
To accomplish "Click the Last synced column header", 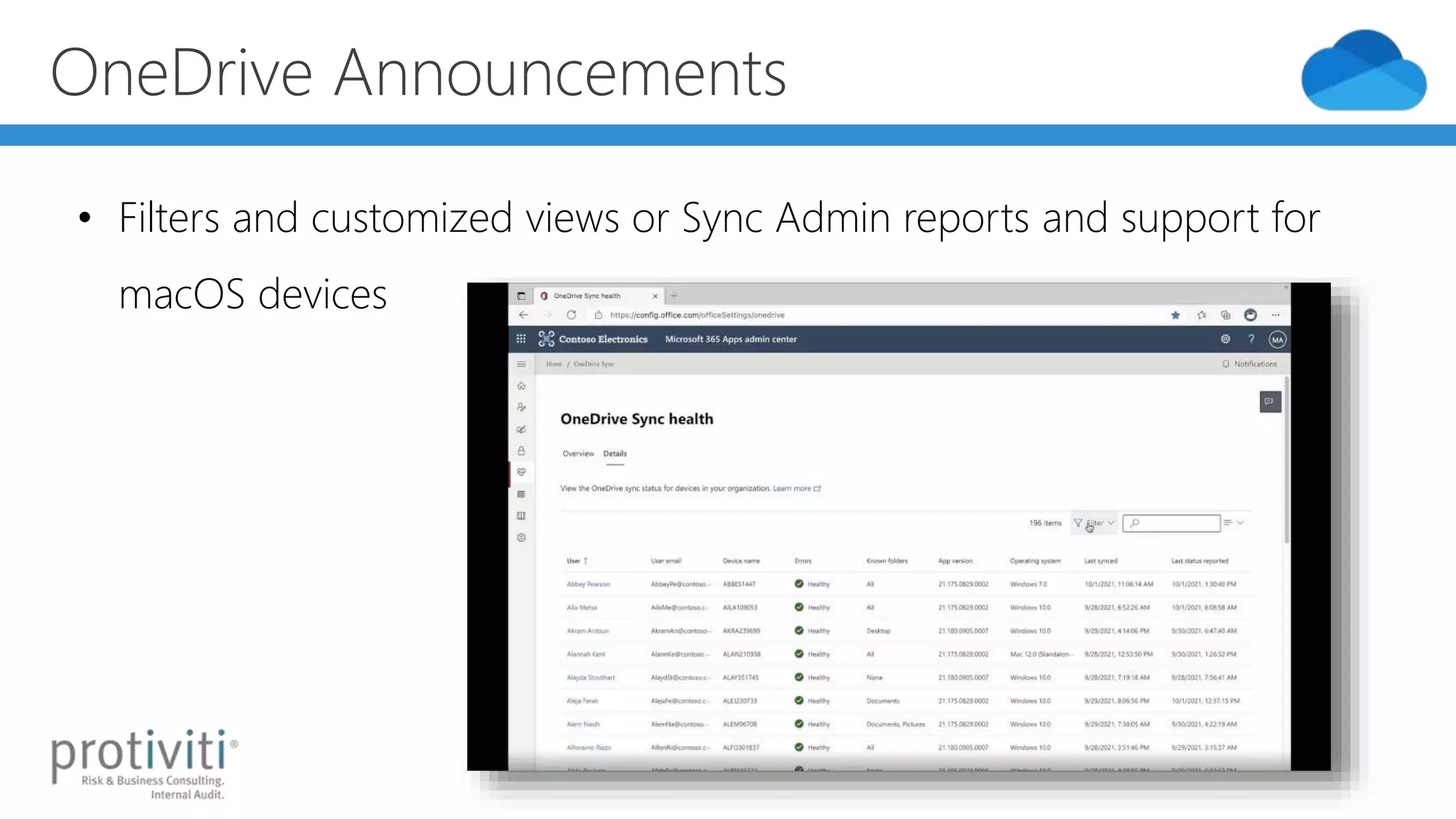I will [1101, 561].
